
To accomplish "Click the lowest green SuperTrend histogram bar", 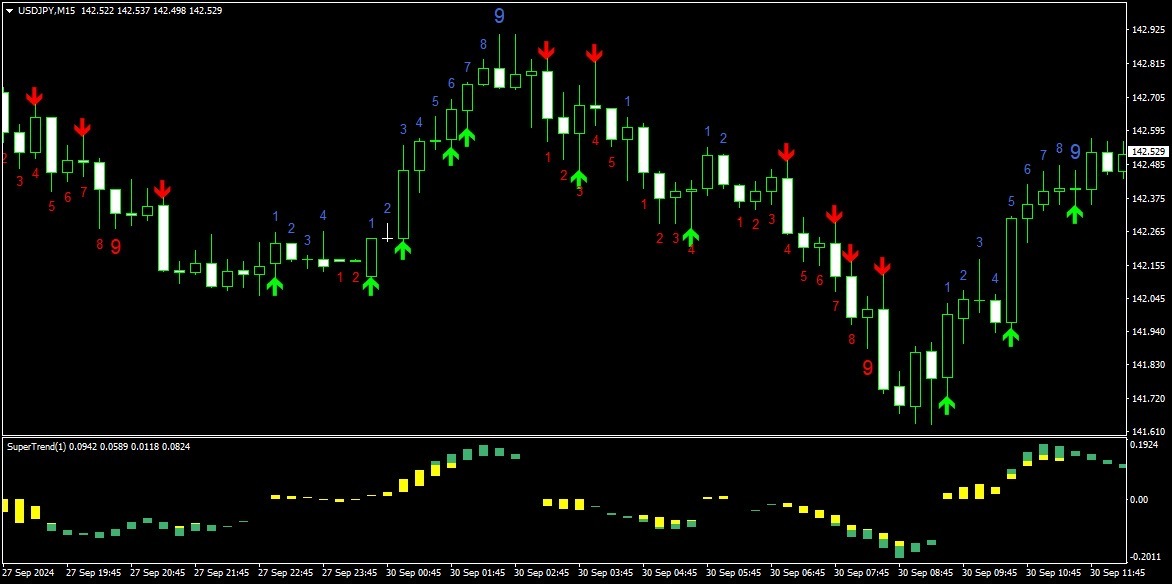I will 899,550.
